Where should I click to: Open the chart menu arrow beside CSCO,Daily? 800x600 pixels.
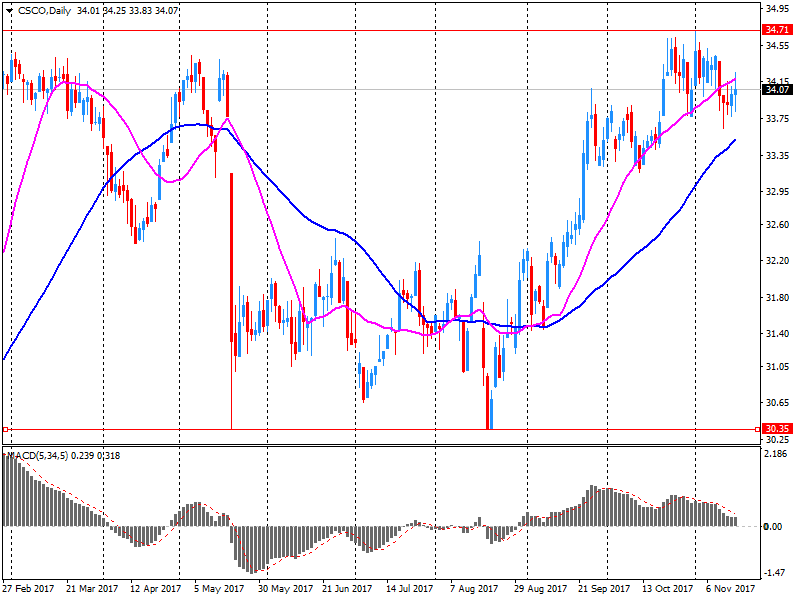coord(9,11)
